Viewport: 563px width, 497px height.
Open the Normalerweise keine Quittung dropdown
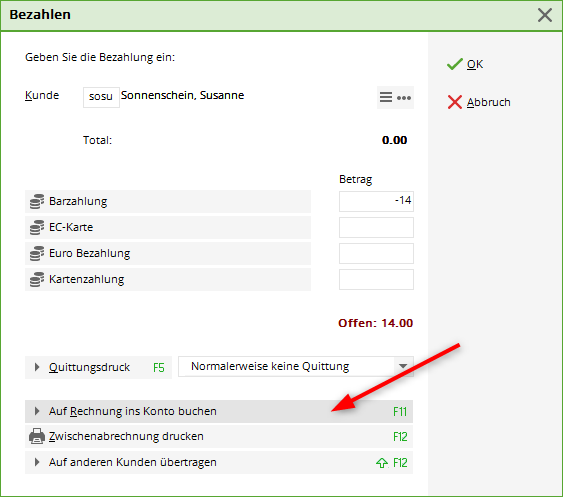(296, 366)
